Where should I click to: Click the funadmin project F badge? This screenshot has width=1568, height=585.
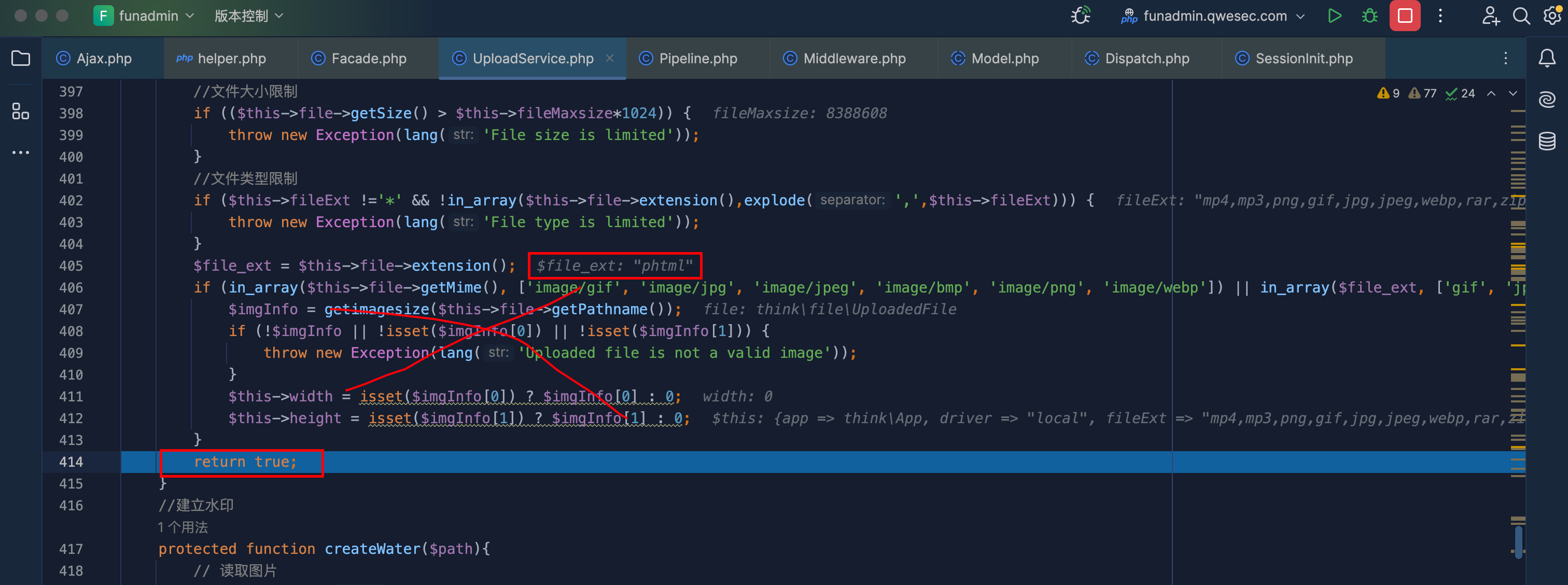tap(104, 16)
